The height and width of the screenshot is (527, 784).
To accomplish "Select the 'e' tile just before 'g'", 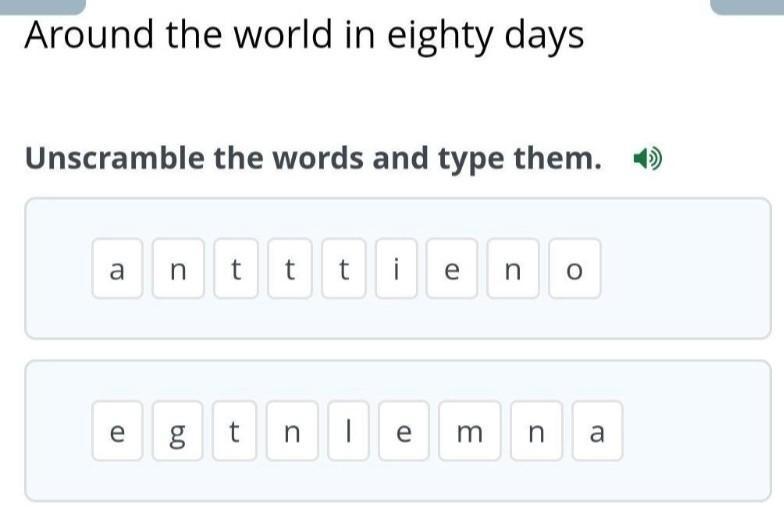I will tap(118, 432).
